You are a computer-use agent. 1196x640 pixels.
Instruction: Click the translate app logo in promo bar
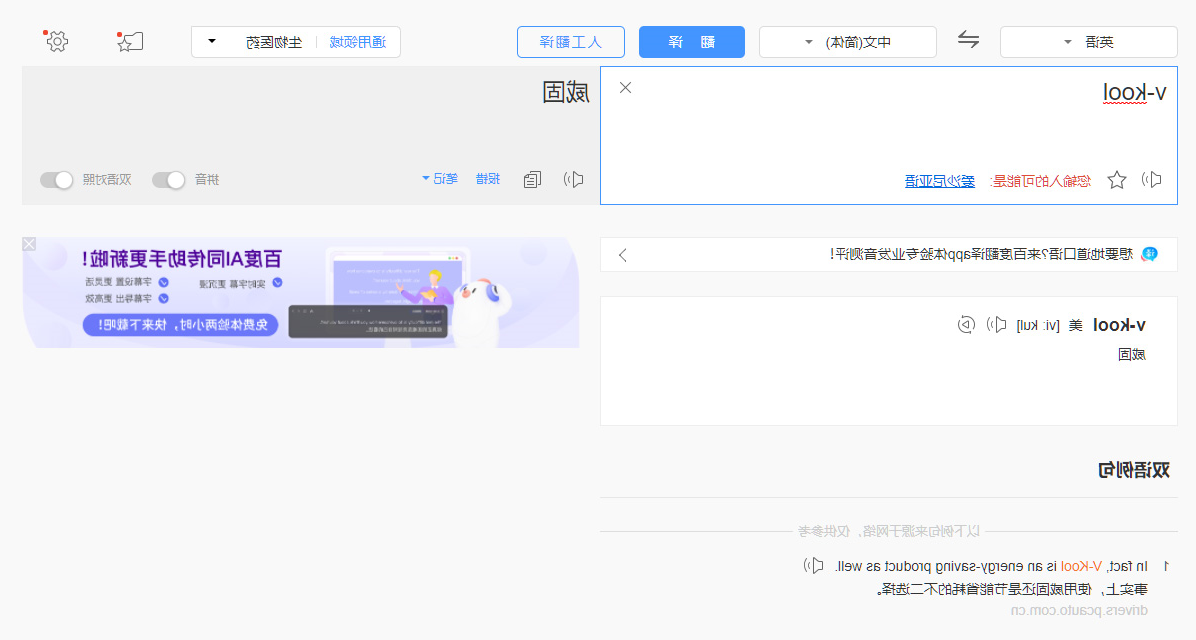[1149, 255]
